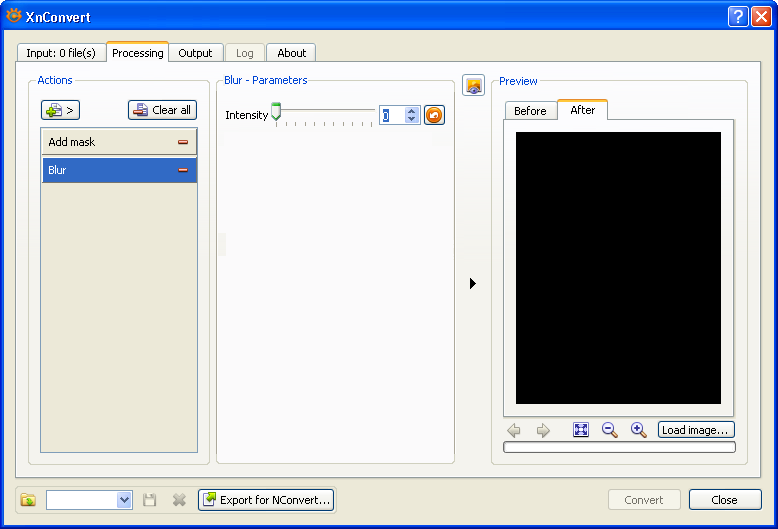Click the Intensity slider handle
This screenshot has width=778, height=529.
click(276, 112)
